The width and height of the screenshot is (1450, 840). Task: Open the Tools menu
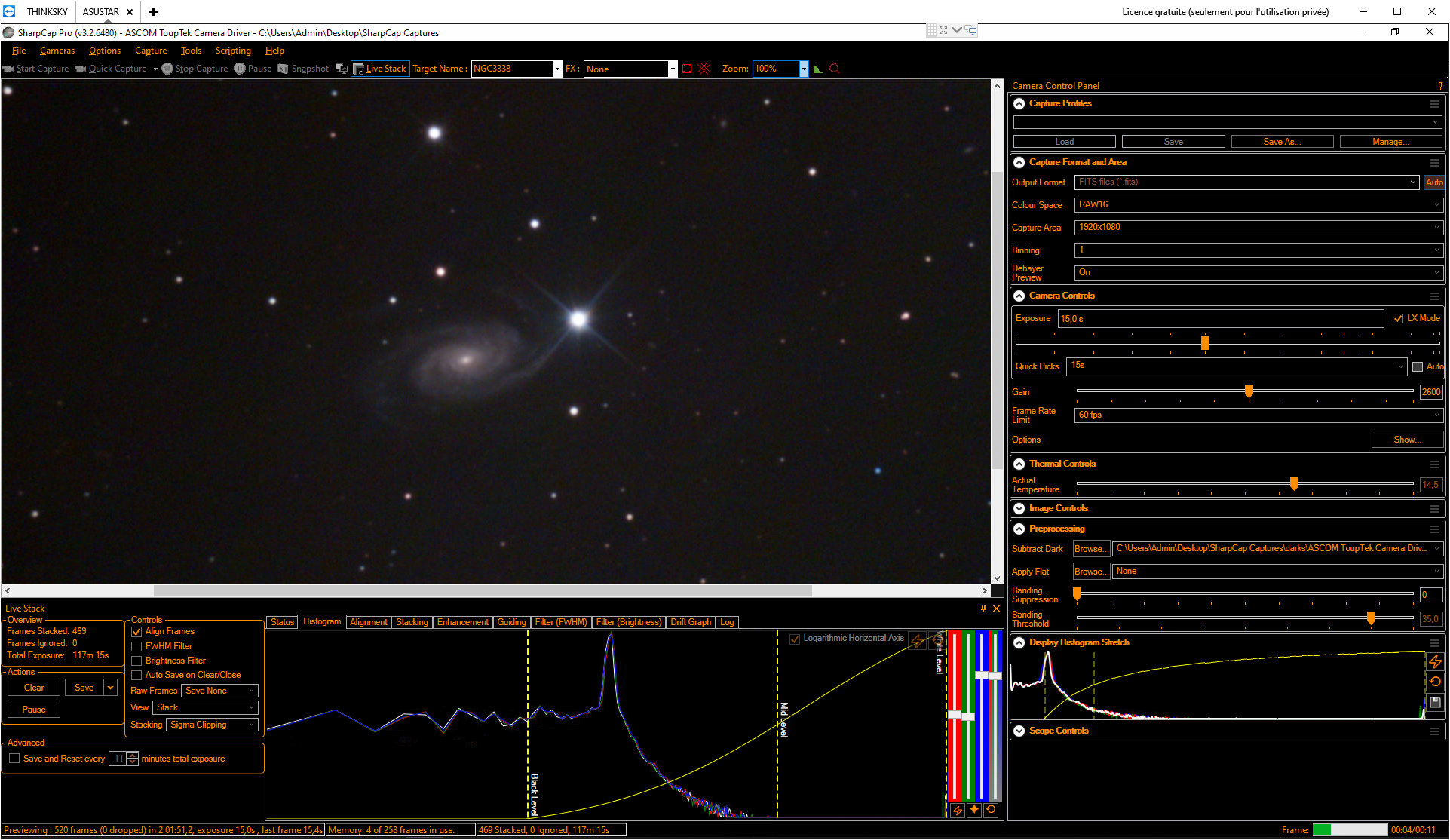coord(191,51)
